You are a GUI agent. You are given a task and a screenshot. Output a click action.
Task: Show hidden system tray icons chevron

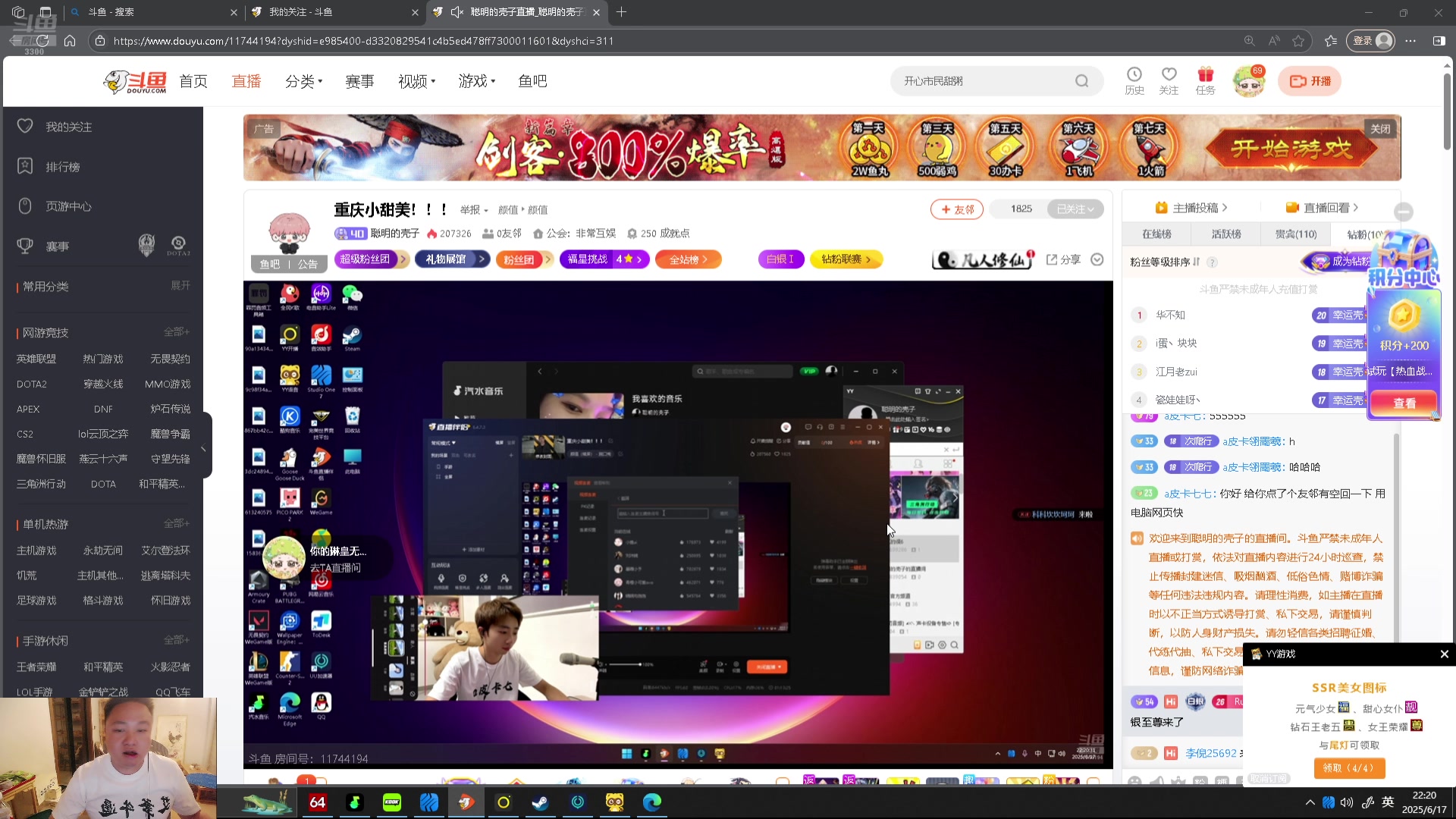(1310, 802)
